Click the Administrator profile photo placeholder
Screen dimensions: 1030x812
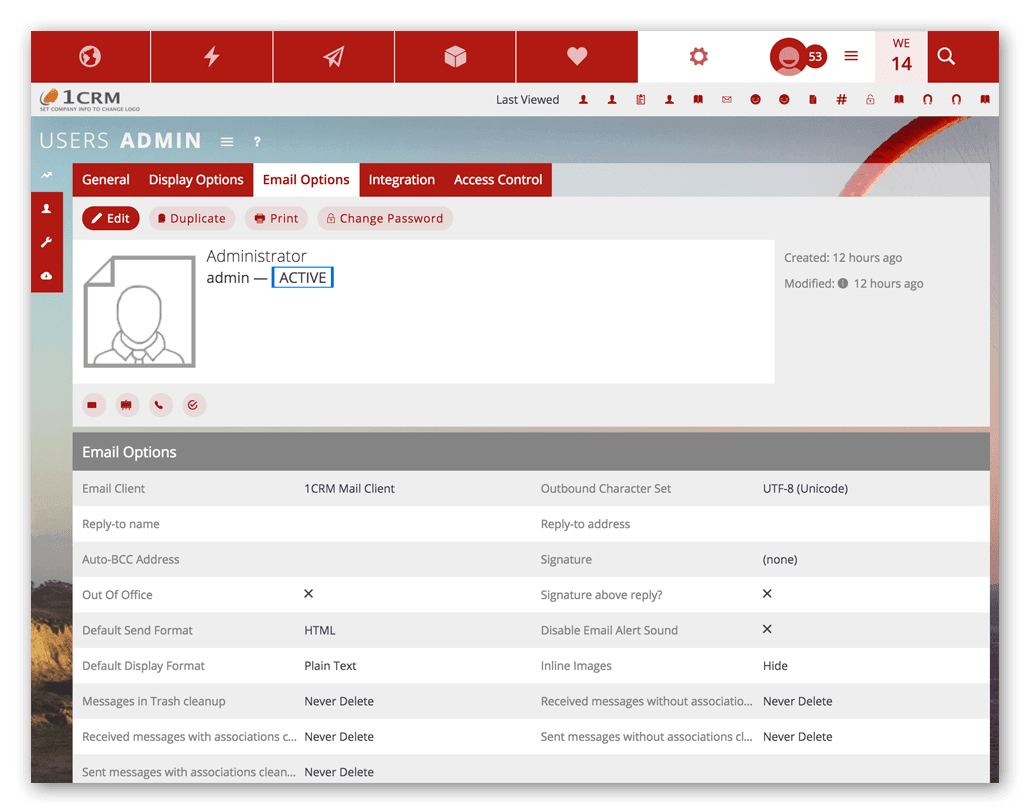(x=139, y=312)
